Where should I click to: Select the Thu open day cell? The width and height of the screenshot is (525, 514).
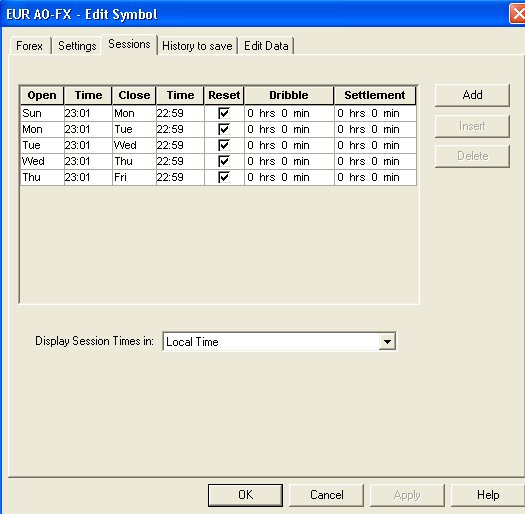pyautogui.click(x=42, y=177)
